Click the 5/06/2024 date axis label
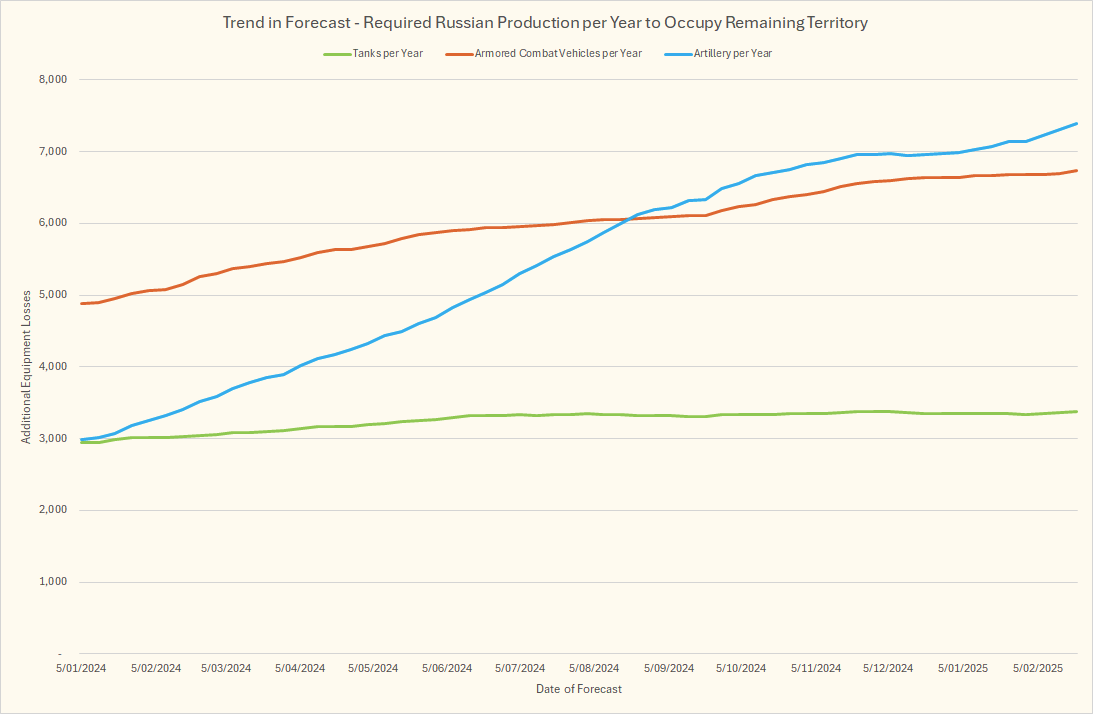 coord(447,668)
